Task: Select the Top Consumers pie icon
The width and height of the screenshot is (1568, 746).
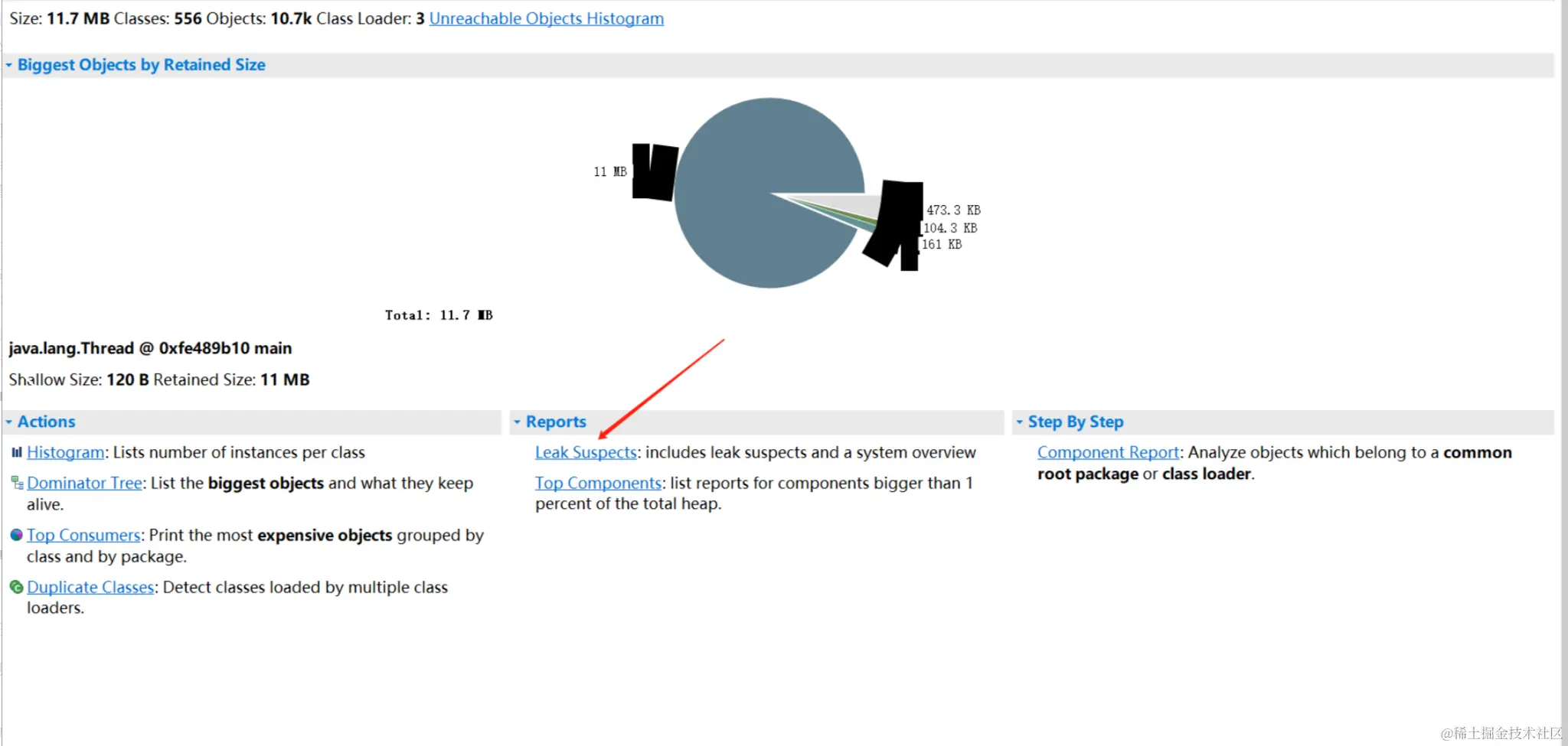Action: click(x=17, y=536)
